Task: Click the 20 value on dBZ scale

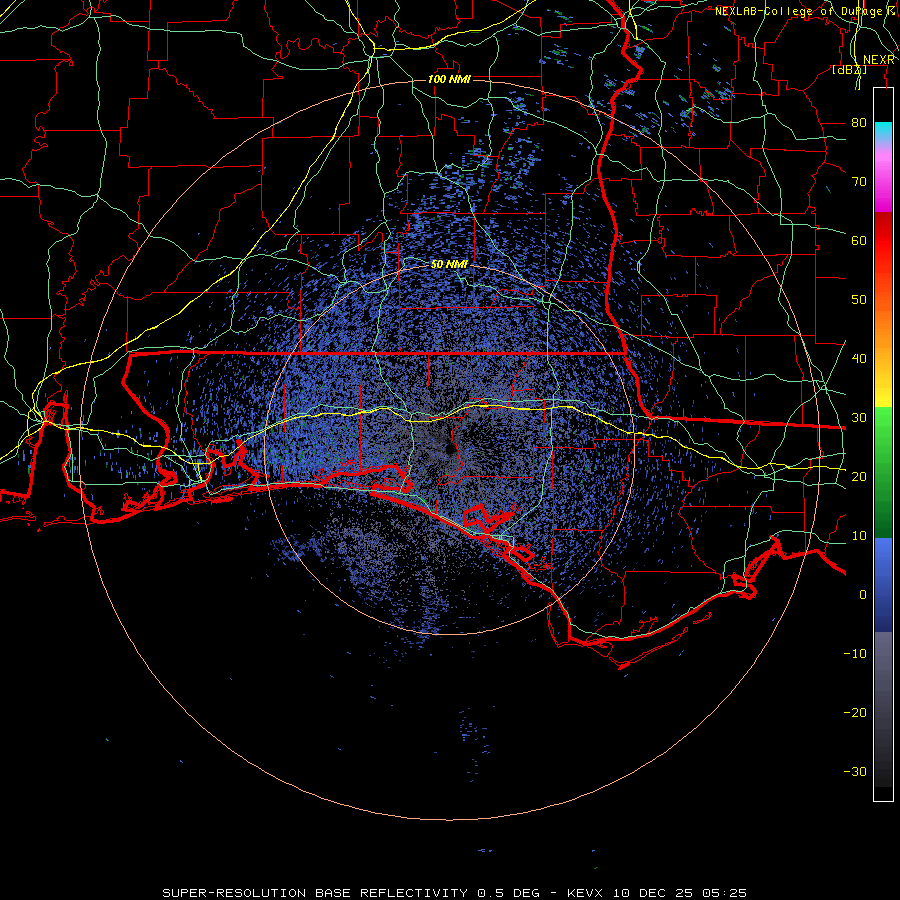Action: click(859, 476)
